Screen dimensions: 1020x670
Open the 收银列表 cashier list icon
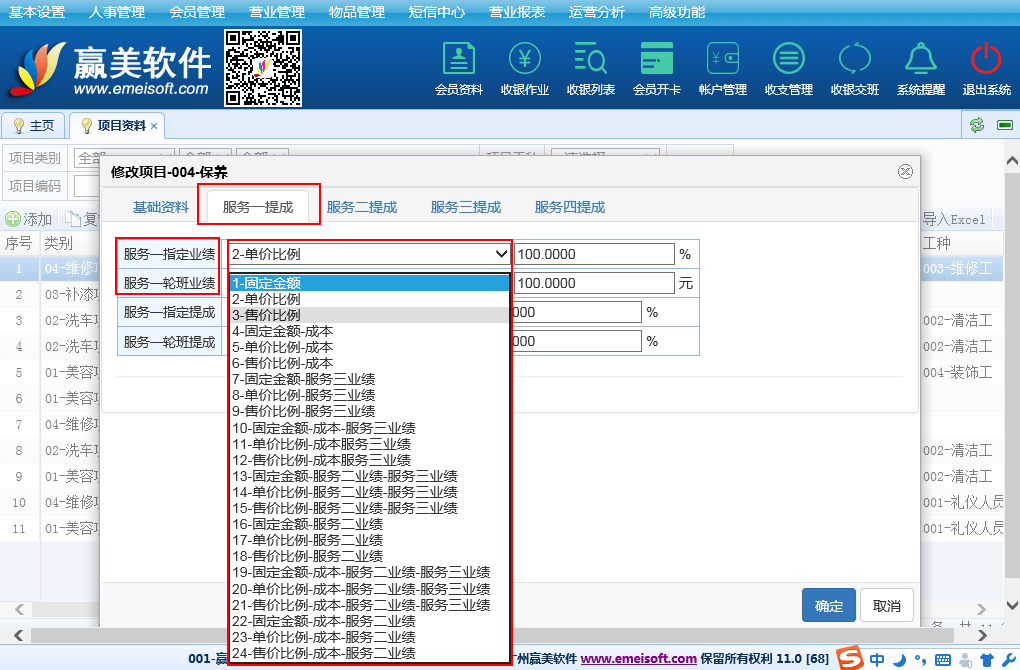pos(591,68)
